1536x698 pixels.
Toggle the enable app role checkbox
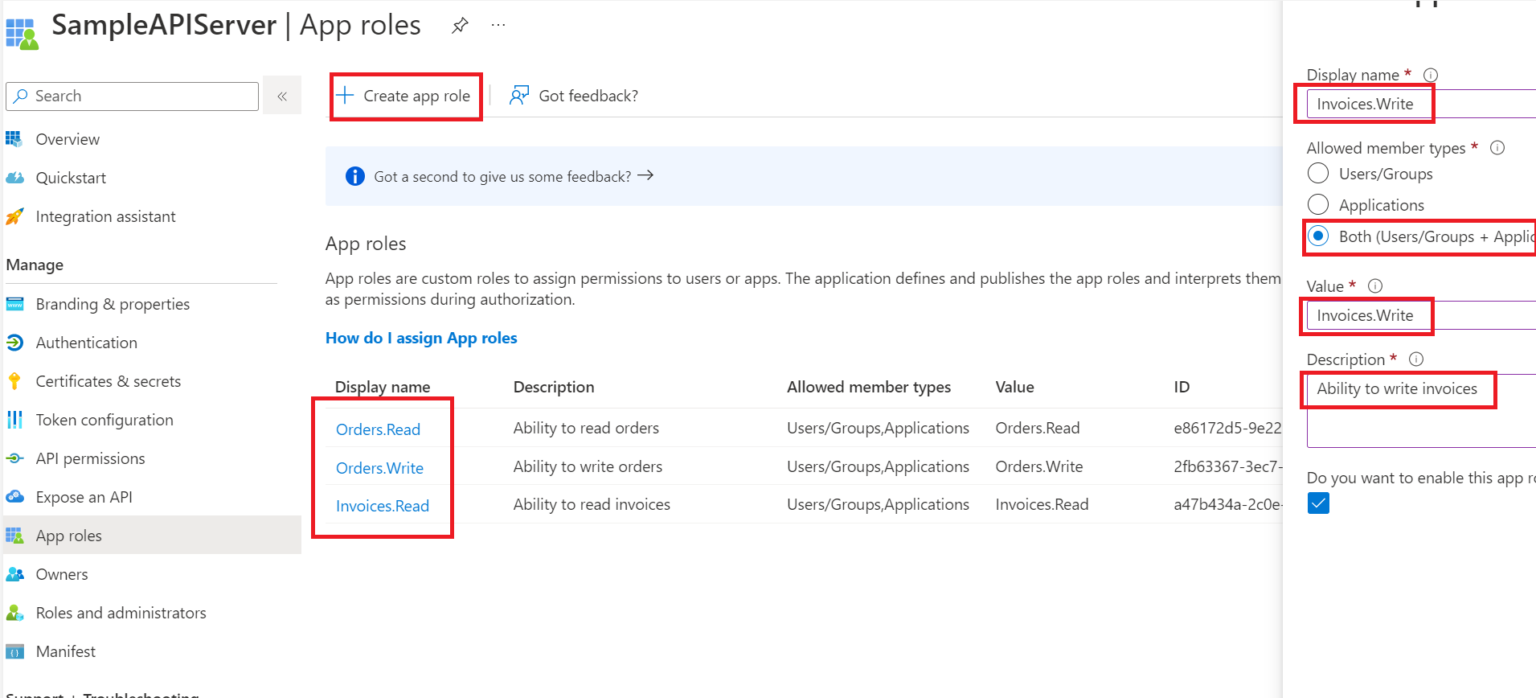pyautogui.click(x=1319, y=504)
